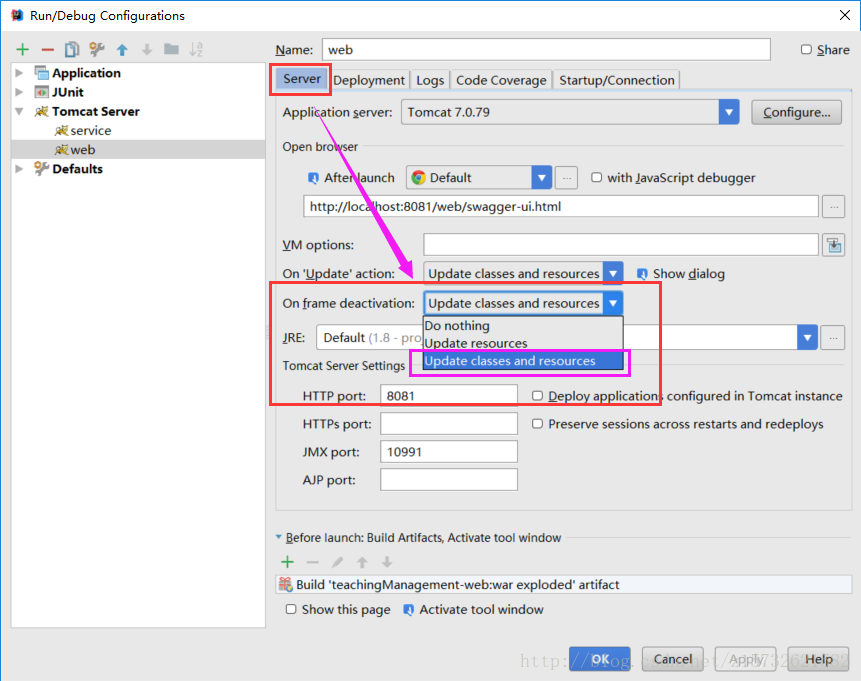Move before-launch task up
Viewport: 861px width, 681px height.
pos(362,562)
